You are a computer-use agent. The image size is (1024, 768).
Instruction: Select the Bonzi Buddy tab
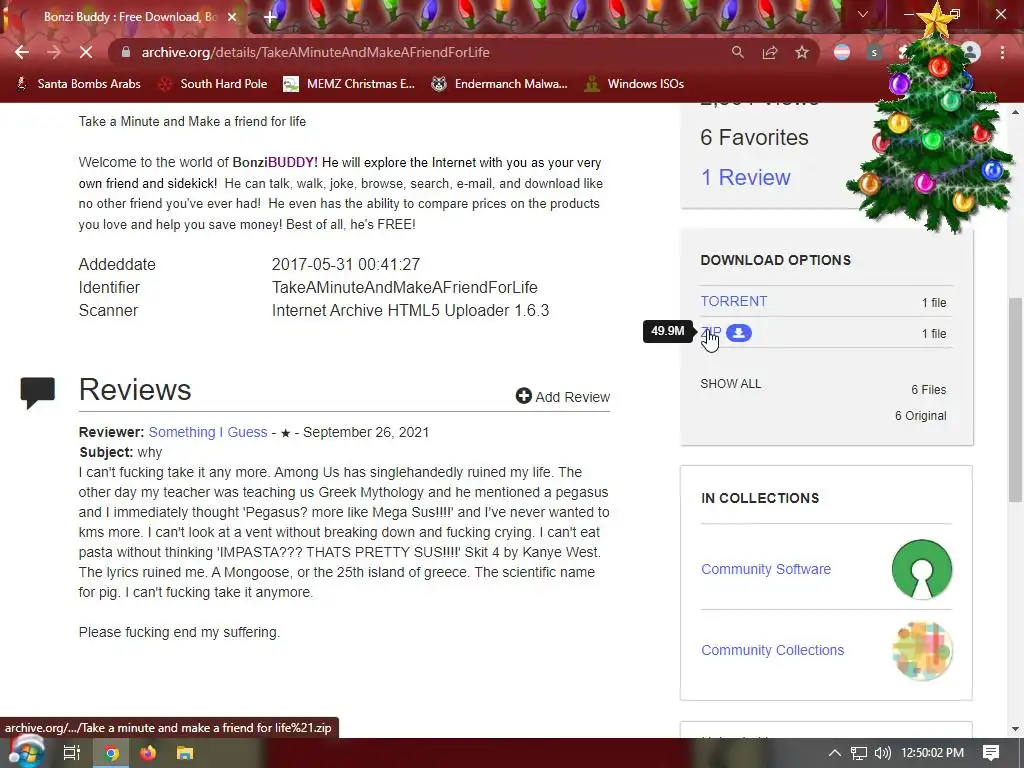click(x=127, y=17)
